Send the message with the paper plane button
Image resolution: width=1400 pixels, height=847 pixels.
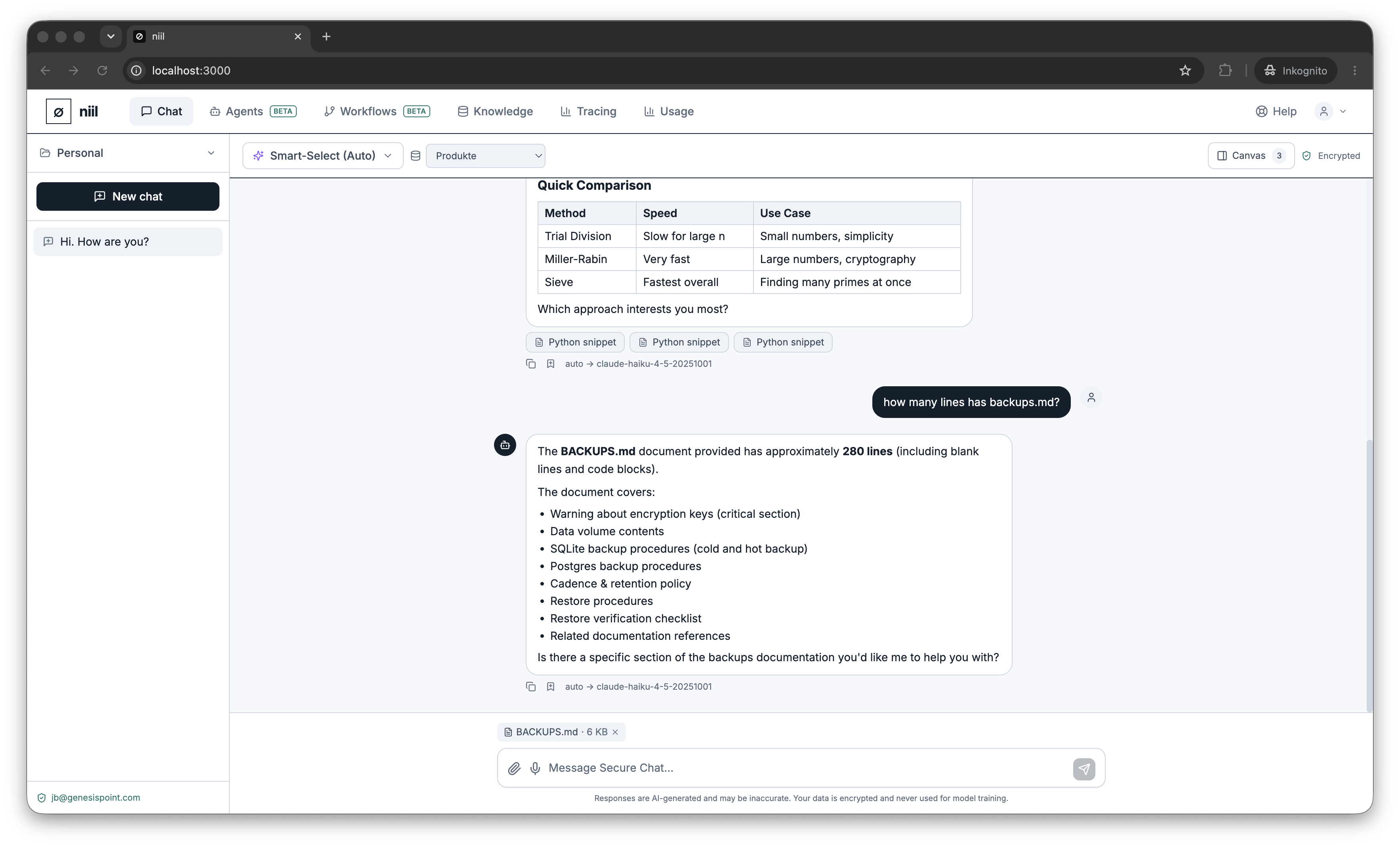coord(1084,769)
